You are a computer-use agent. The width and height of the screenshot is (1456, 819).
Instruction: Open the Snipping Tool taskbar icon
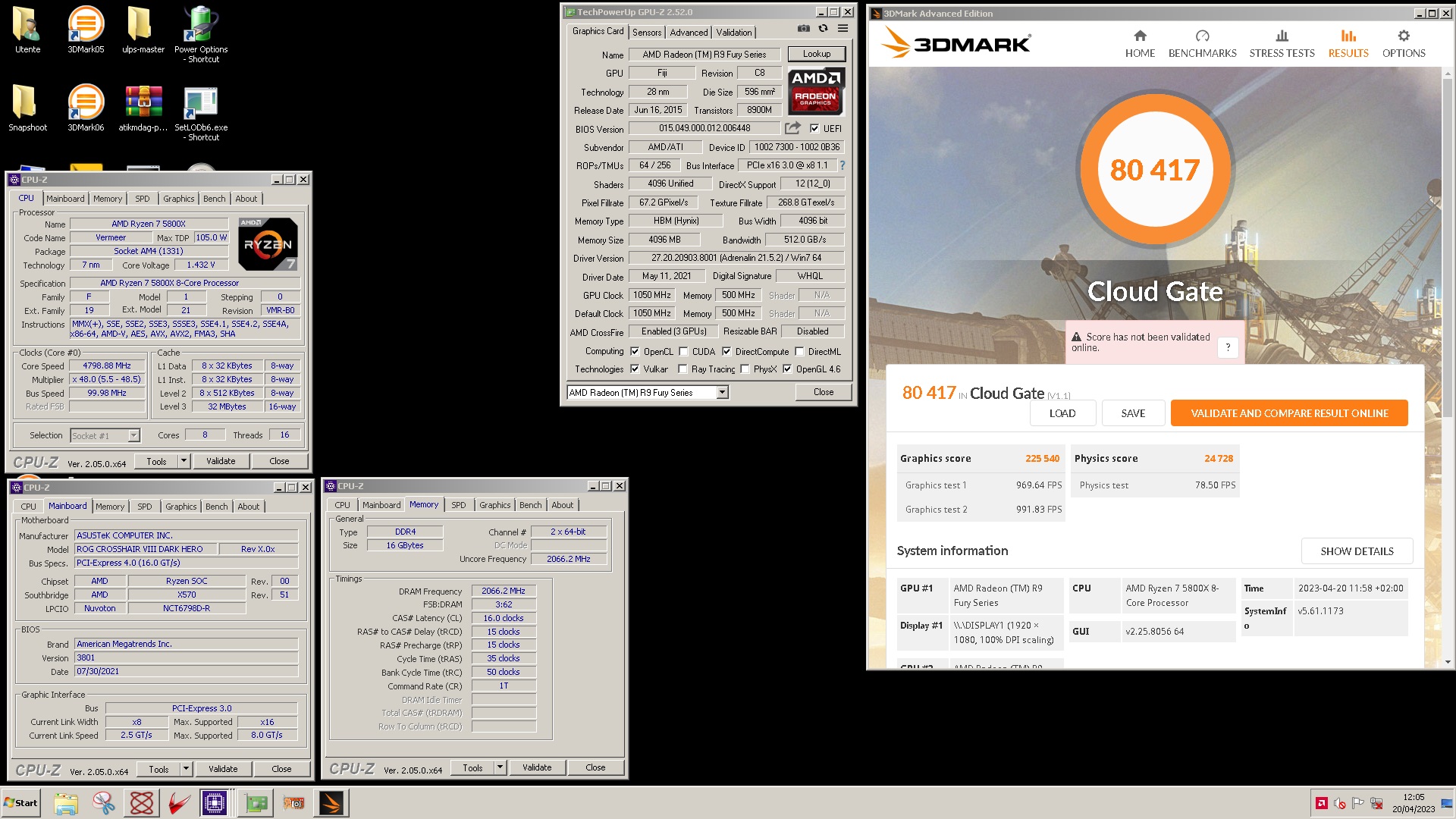(104, 803)
